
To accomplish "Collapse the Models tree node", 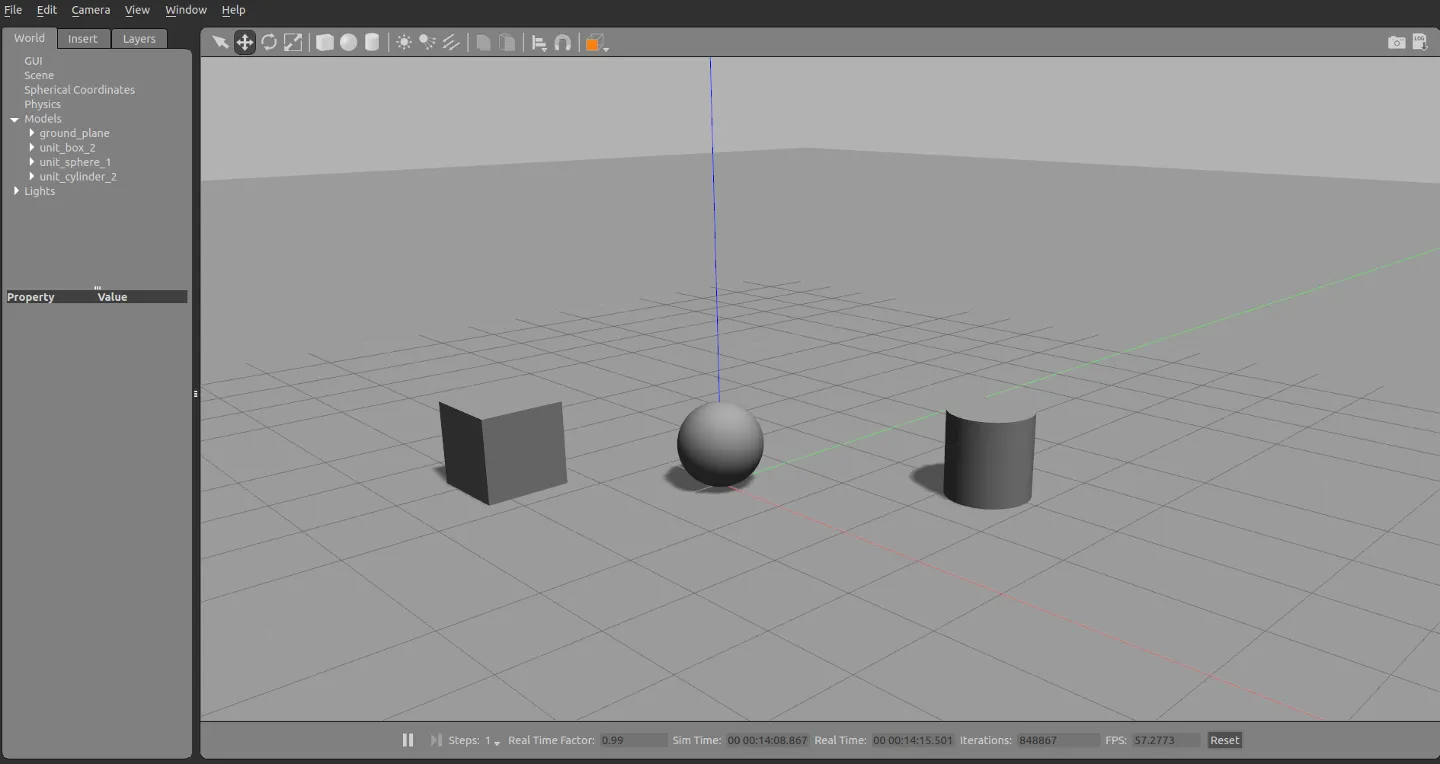I will pos(13,118).
